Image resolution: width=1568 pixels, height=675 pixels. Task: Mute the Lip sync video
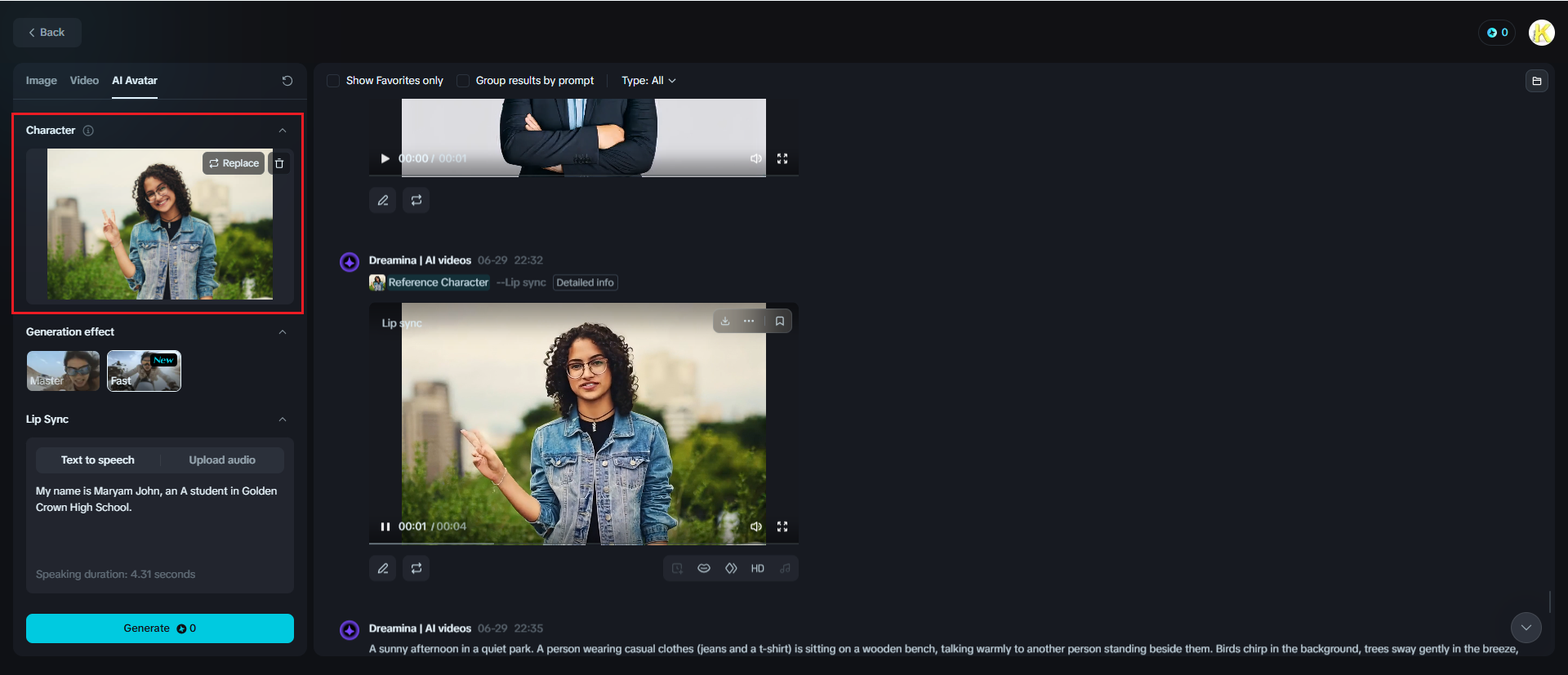point(756,526)
